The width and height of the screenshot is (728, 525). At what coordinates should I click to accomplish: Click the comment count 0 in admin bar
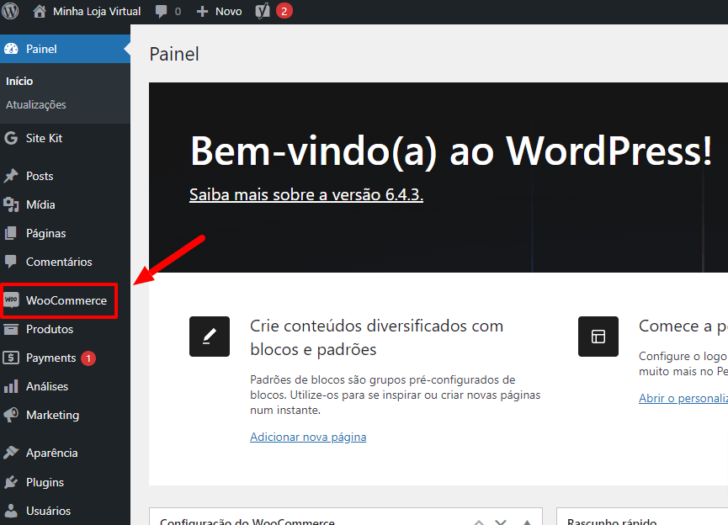[x=178, y=11]
